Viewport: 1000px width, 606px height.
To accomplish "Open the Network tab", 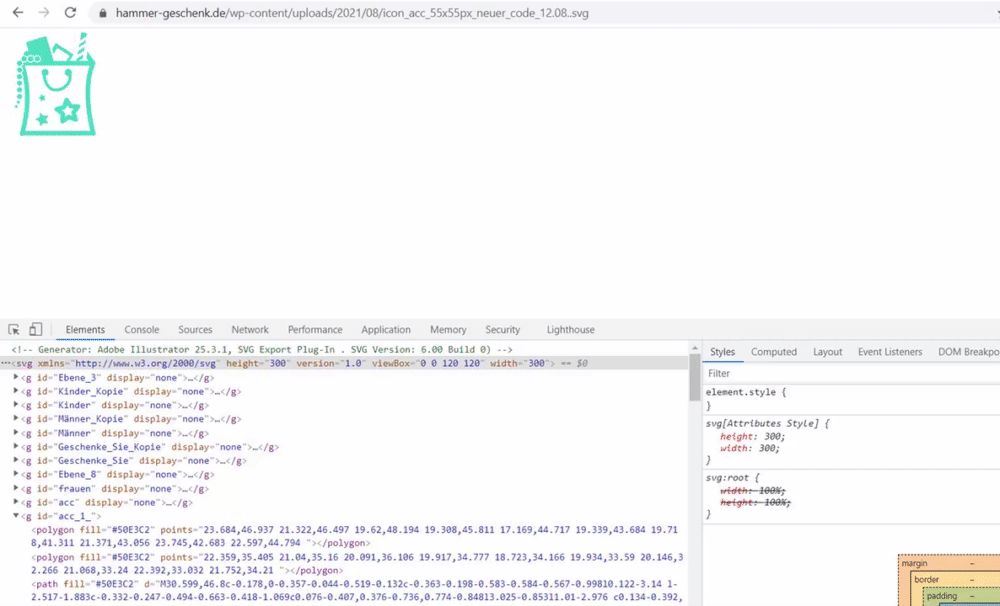I will pyautogui.click(x=250, y=330).
